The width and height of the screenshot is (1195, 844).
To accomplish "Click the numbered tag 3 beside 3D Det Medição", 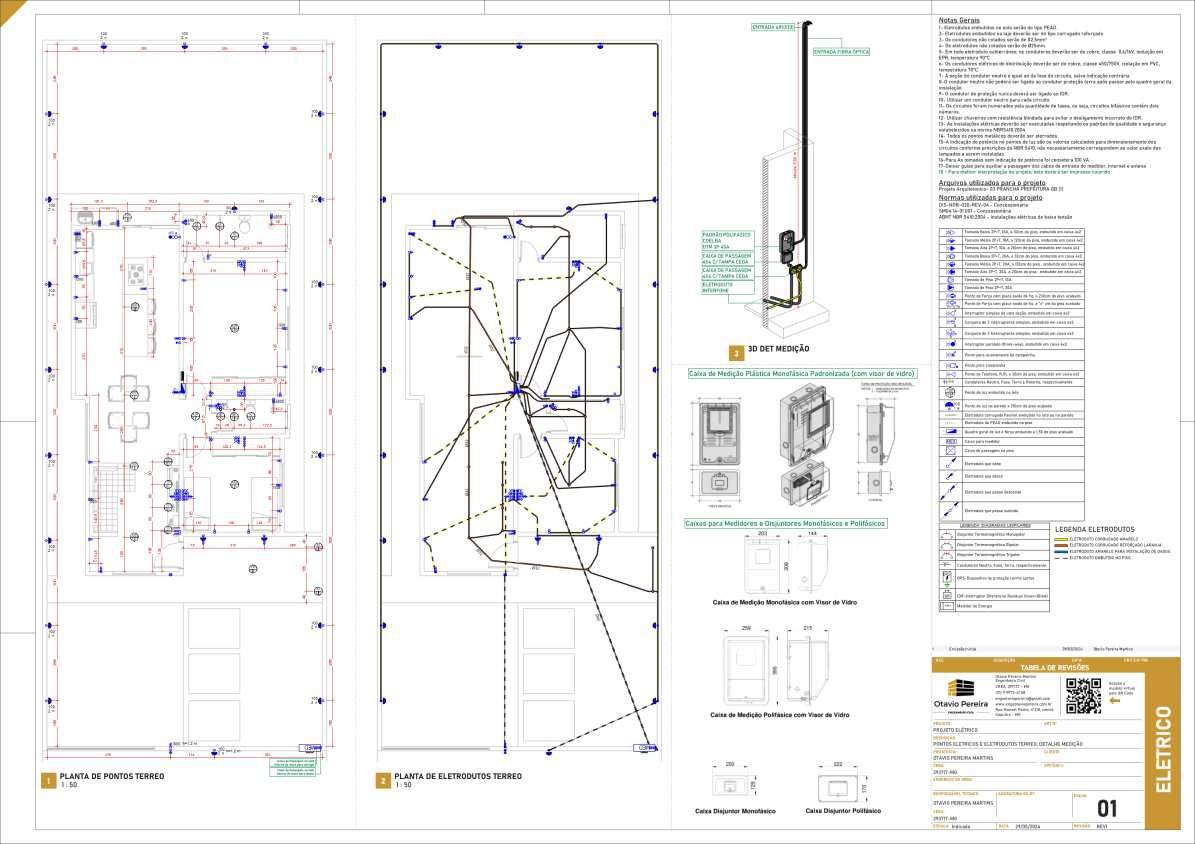I will coord(736,352).
